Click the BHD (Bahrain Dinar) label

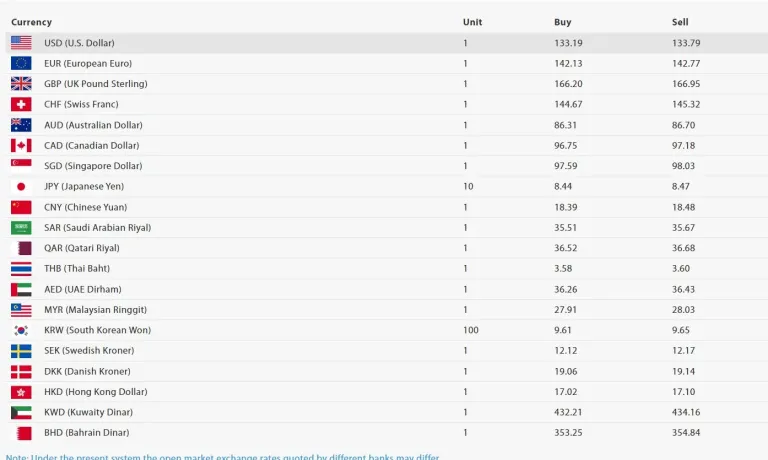[x=87, y=433]
